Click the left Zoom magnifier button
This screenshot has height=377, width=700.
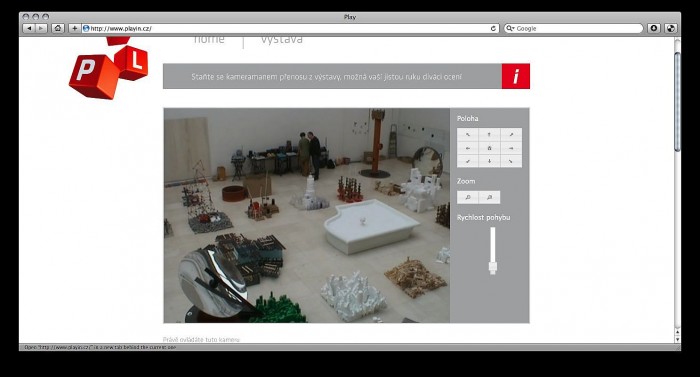(x=468, y=197)
